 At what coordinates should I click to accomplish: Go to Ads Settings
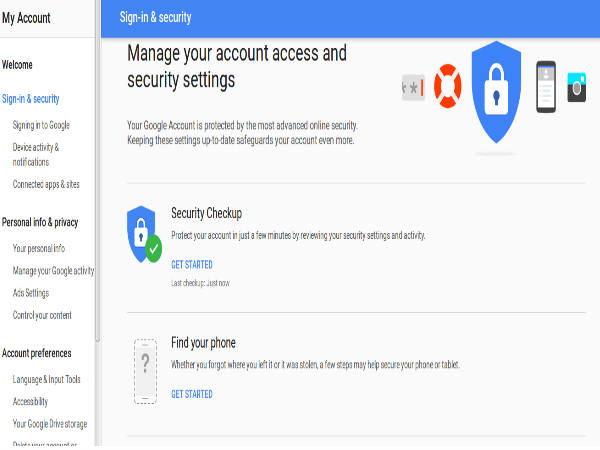click(x=30, y=293)
